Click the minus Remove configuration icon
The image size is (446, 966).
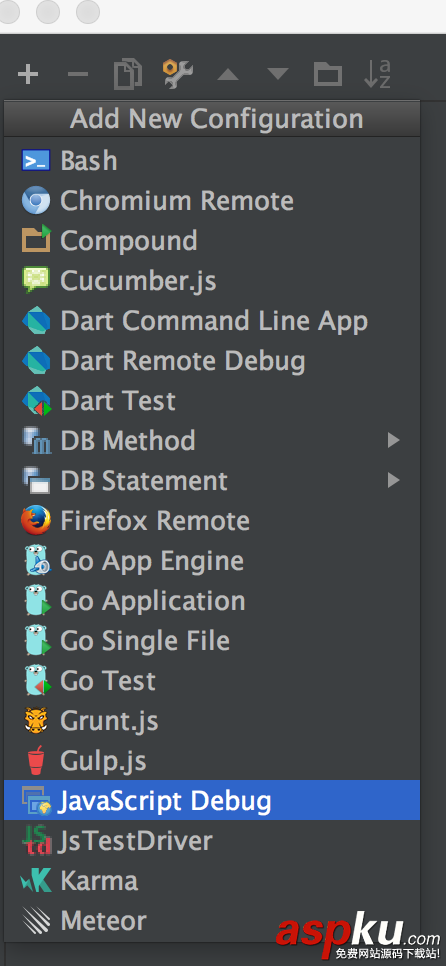78,75
